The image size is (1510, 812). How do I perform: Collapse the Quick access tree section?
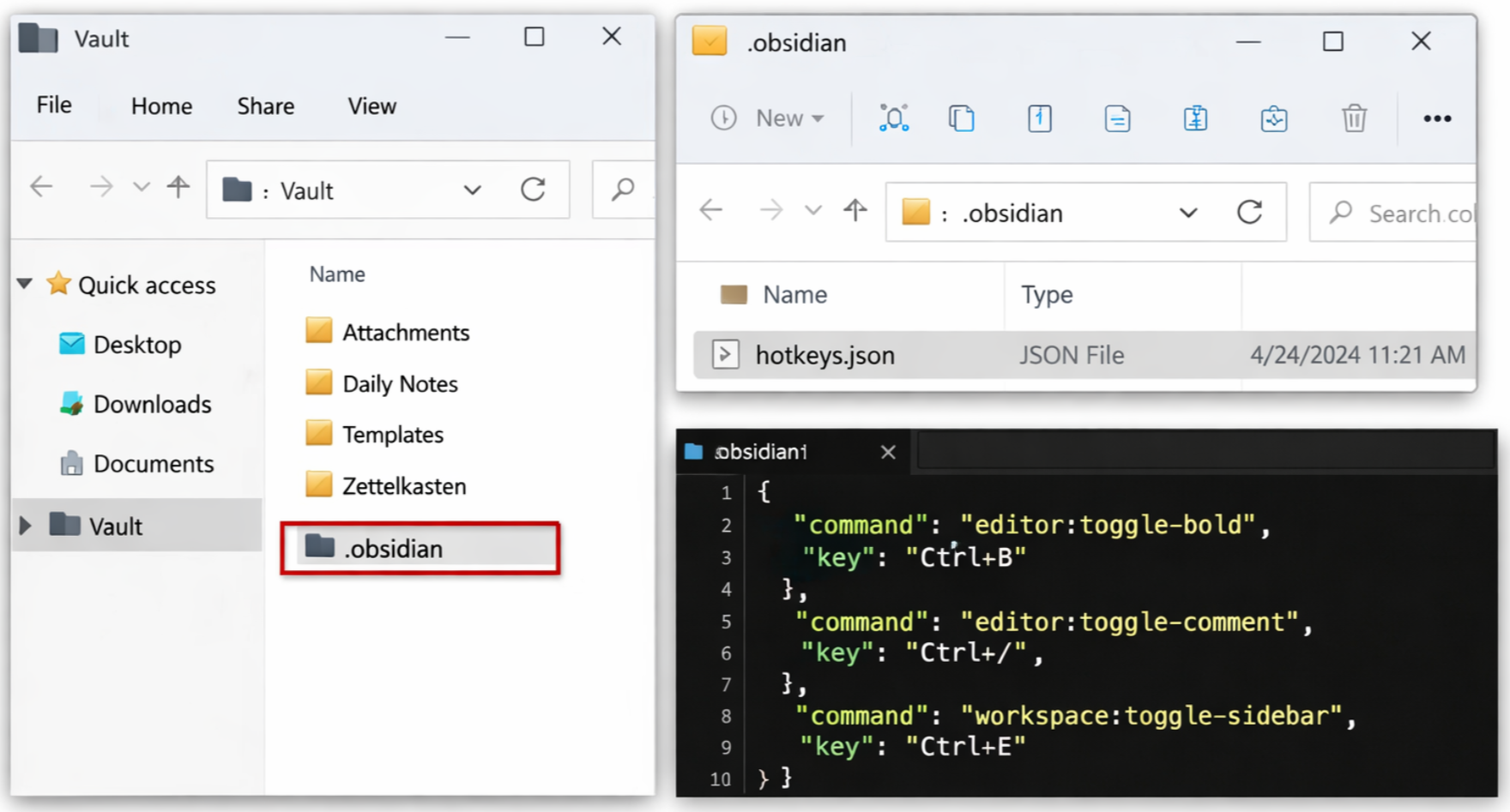[25, 284]
